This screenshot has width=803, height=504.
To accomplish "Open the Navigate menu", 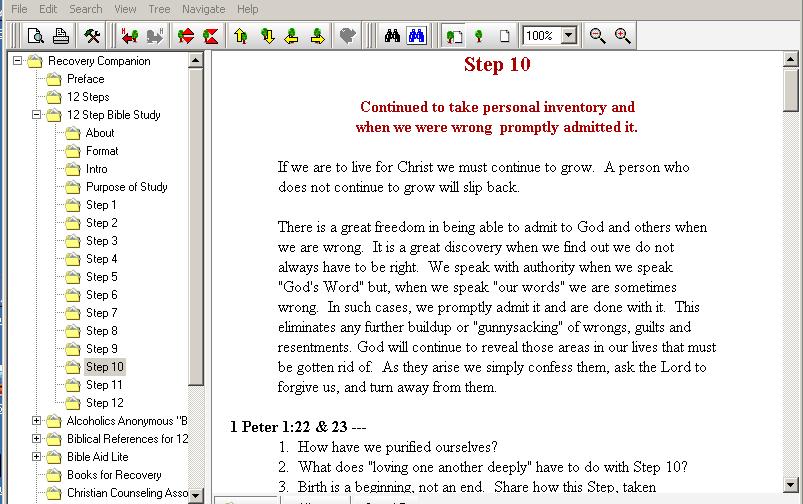I will [x=203, y=9].
